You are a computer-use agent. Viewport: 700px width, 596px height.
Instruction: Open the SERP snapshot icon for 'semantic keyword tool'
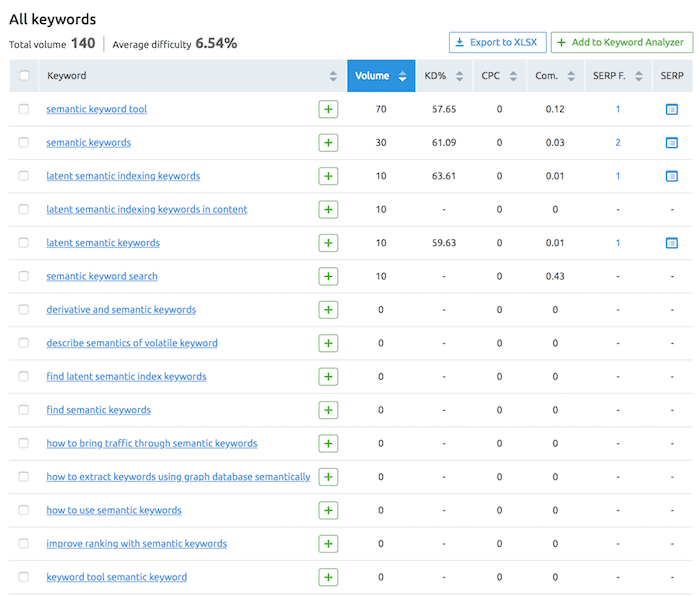[672, 109]
